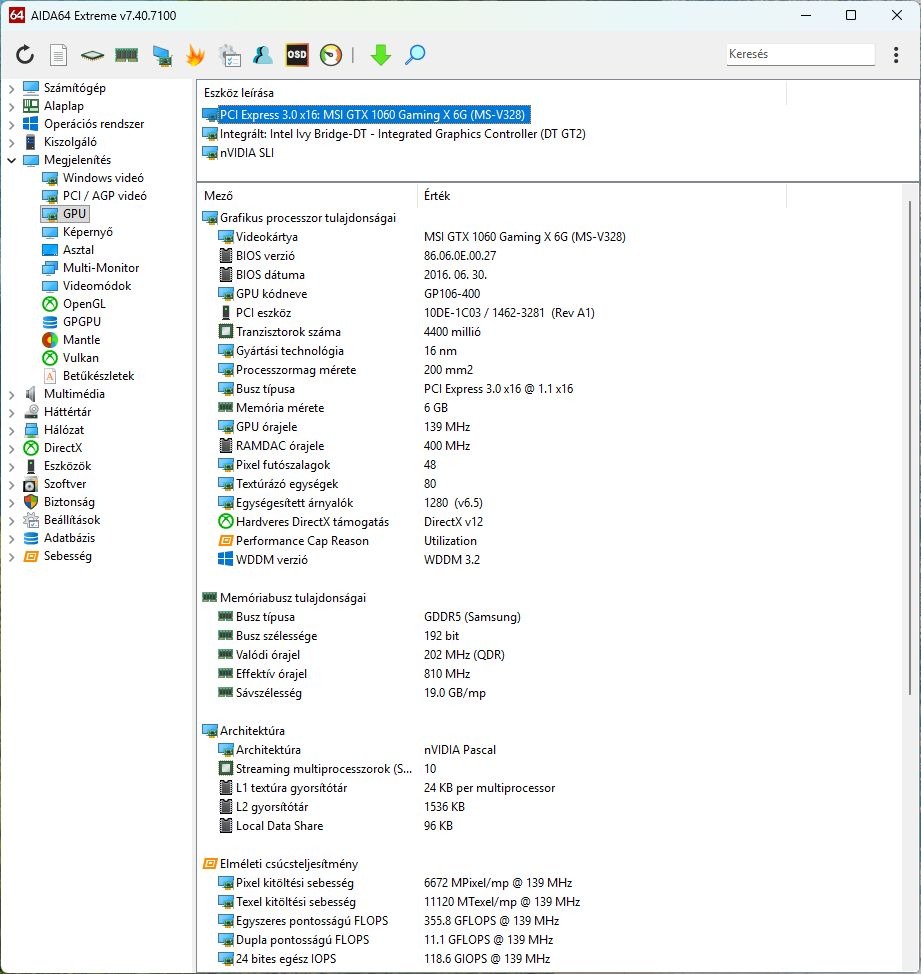Image resolution: width=921 pixels, height=974 pixels.
Task: Click the GP106-400 value
Action: pyautogui.click(x=451, y=294)
